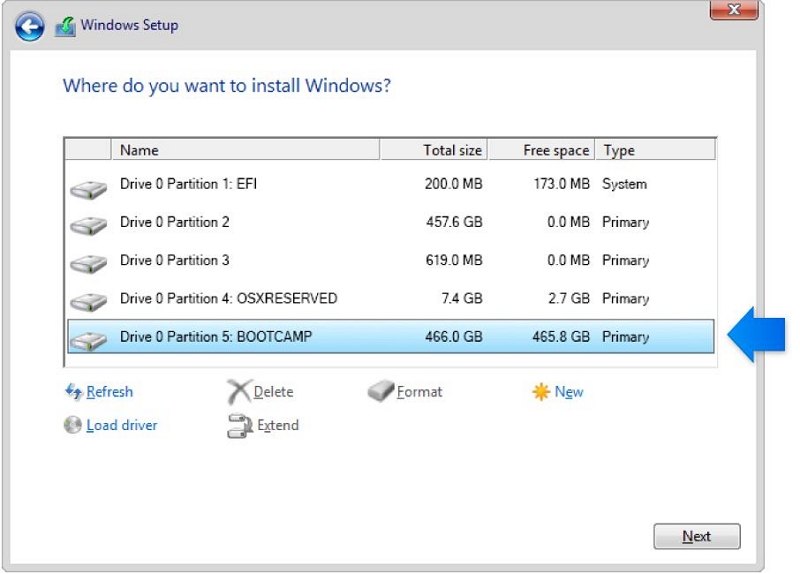Click the New starburst icon
This screenshot has width=800, height=574.
pyautogui.click(x=541, y=392)
